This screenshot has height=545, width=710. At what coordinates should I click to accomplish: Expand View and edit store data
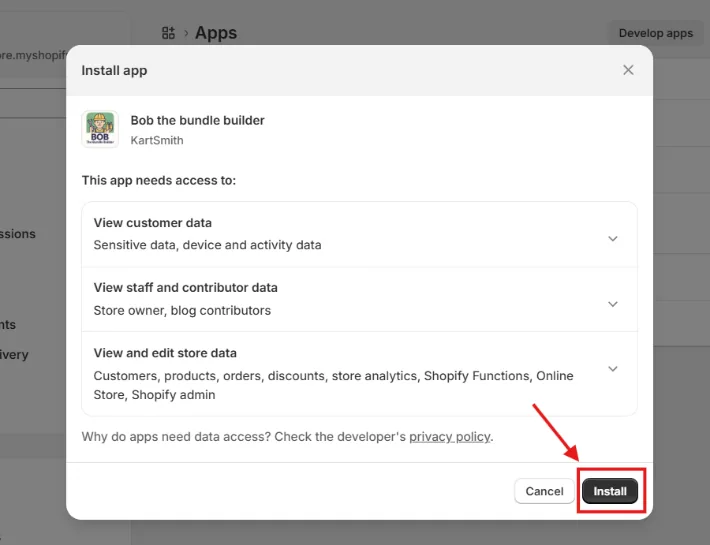(613, 369)
